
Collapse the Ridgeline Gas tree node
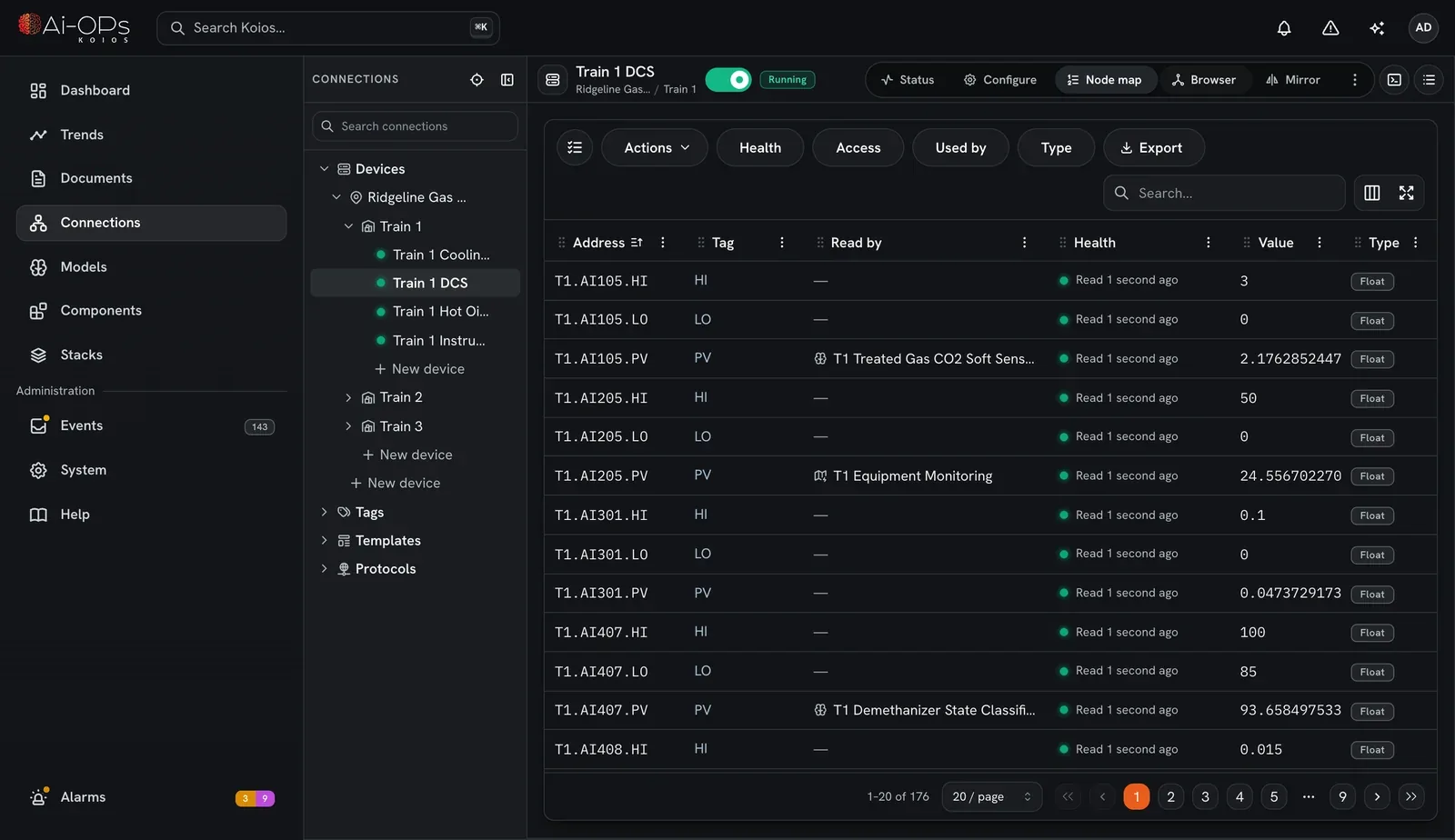coord(336,197)
